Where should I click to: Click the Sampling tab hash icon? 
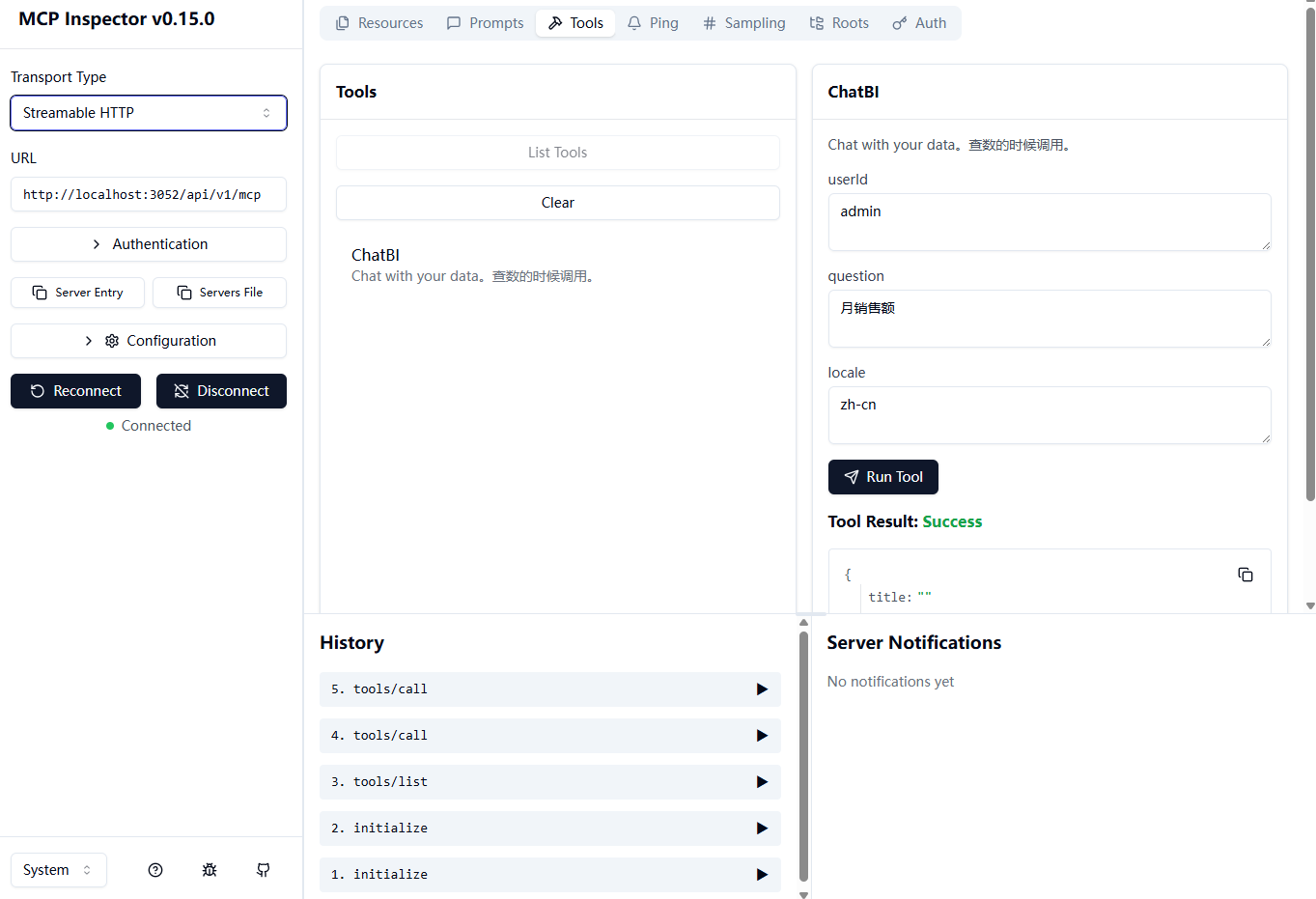point(710,23)
